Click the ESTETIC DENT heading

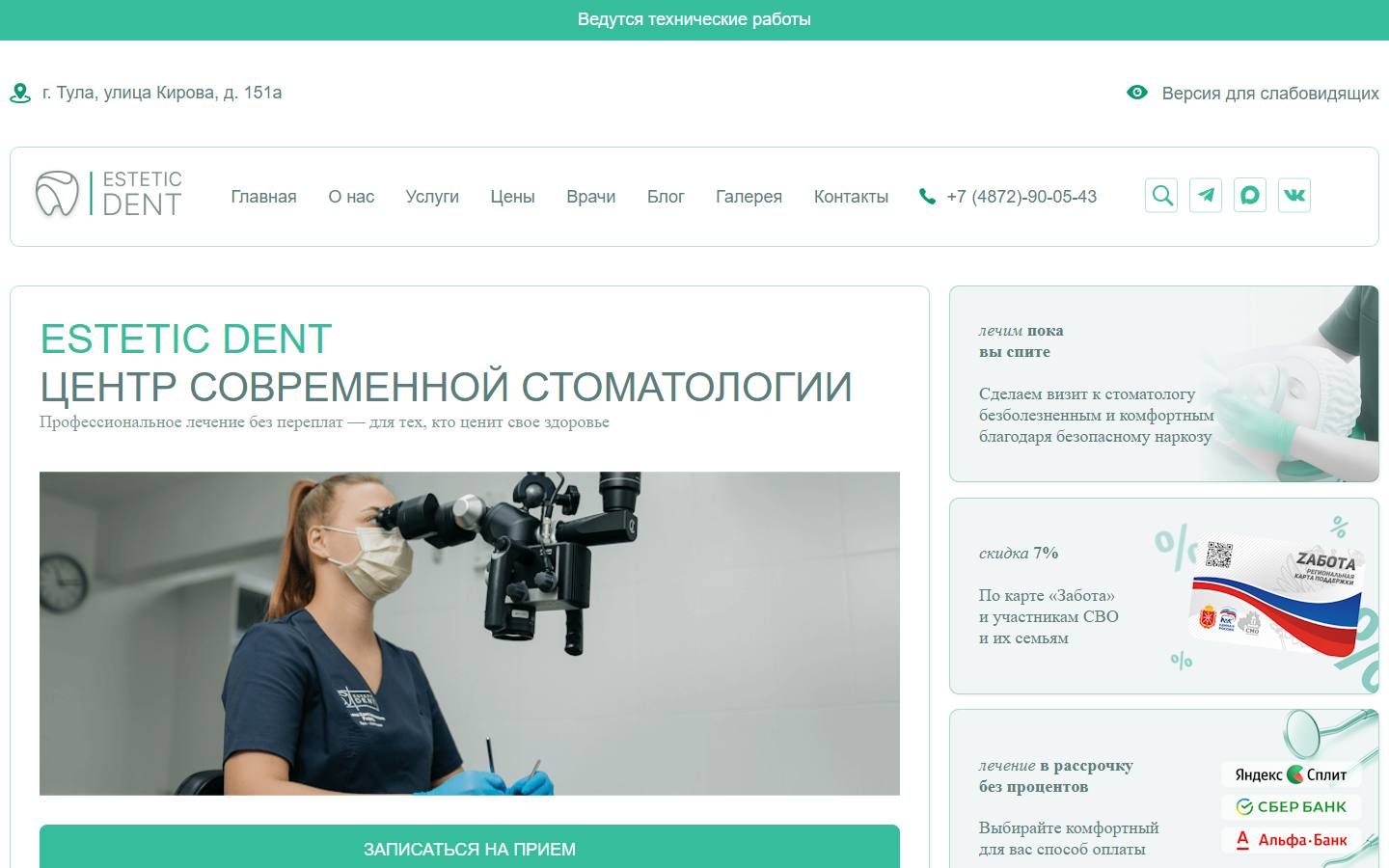coord(186,339)
